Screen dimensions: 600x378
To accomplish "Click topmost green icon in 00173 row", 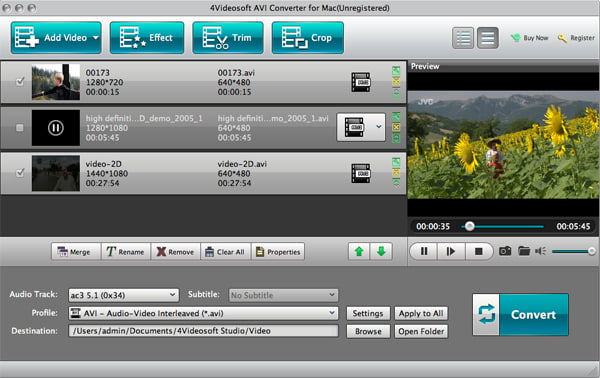I will point(396,70).
